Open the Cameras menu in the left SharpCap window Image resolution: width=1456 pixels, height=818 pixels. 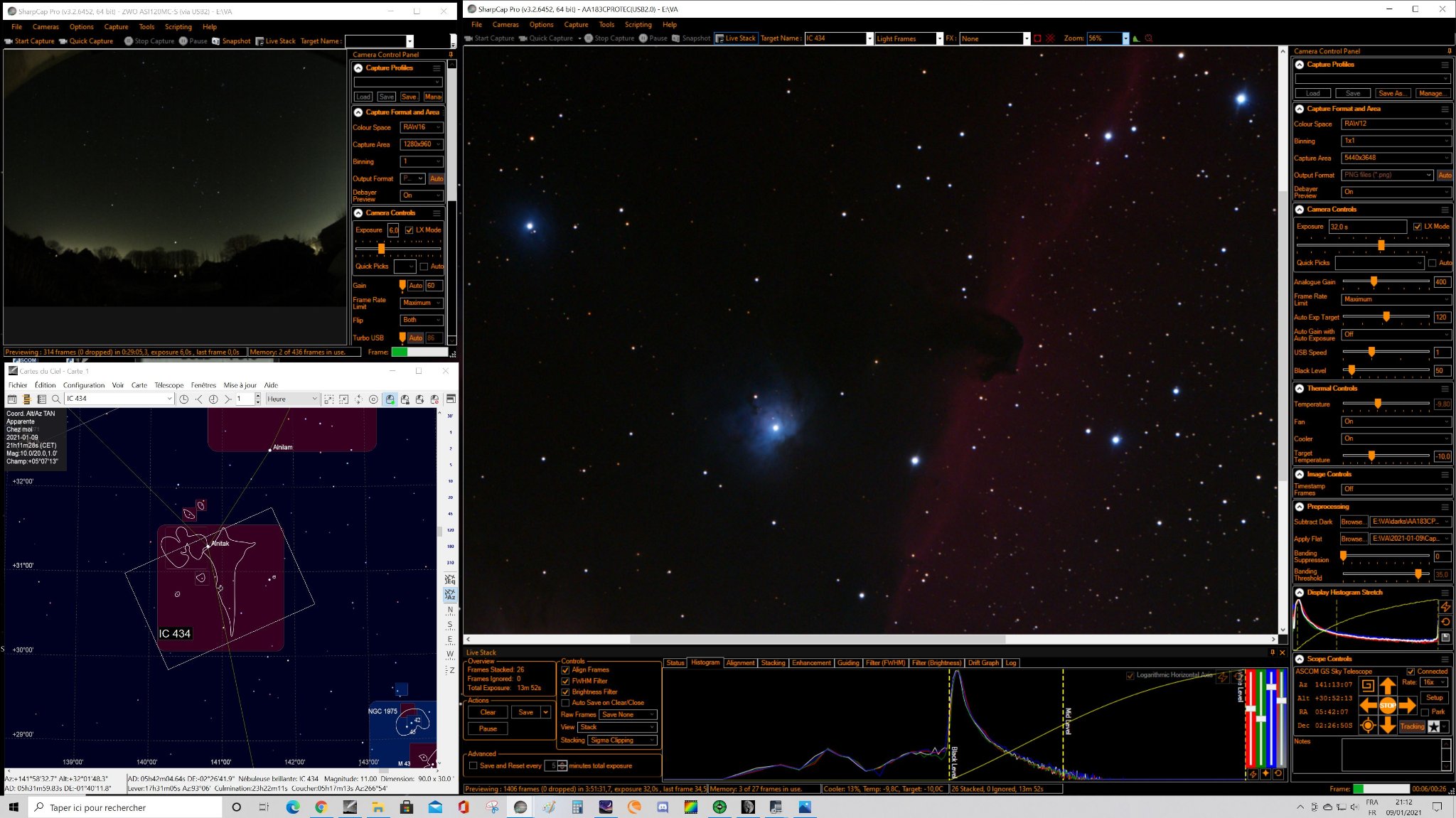click(45, 27)
